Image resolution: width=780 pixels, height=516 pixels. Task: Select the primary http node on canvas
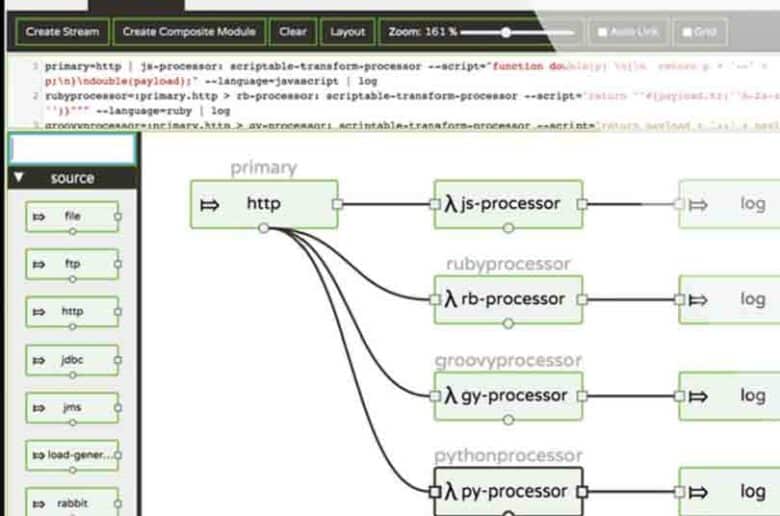click(264, 204)
